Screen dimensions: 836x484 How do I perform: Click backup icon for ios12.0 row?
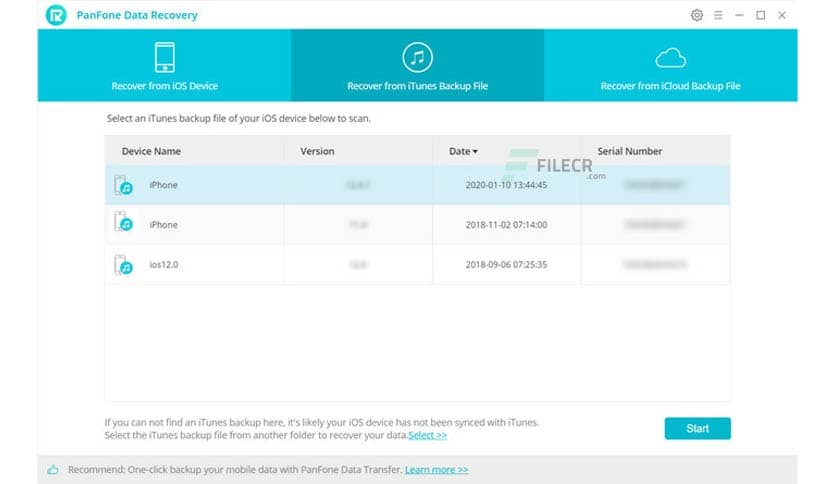click(123, 264)
